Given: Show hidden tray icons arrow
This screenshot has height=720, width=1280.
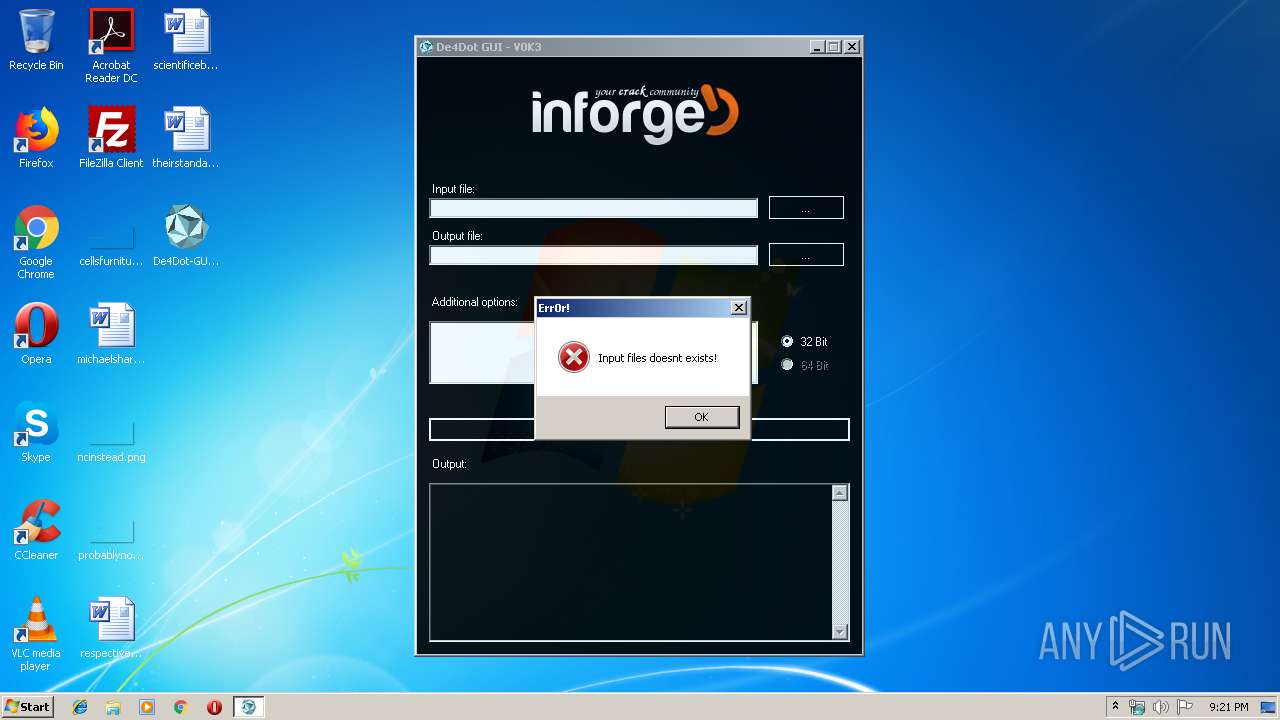Looking at the screenshot, I should 1115,707.
